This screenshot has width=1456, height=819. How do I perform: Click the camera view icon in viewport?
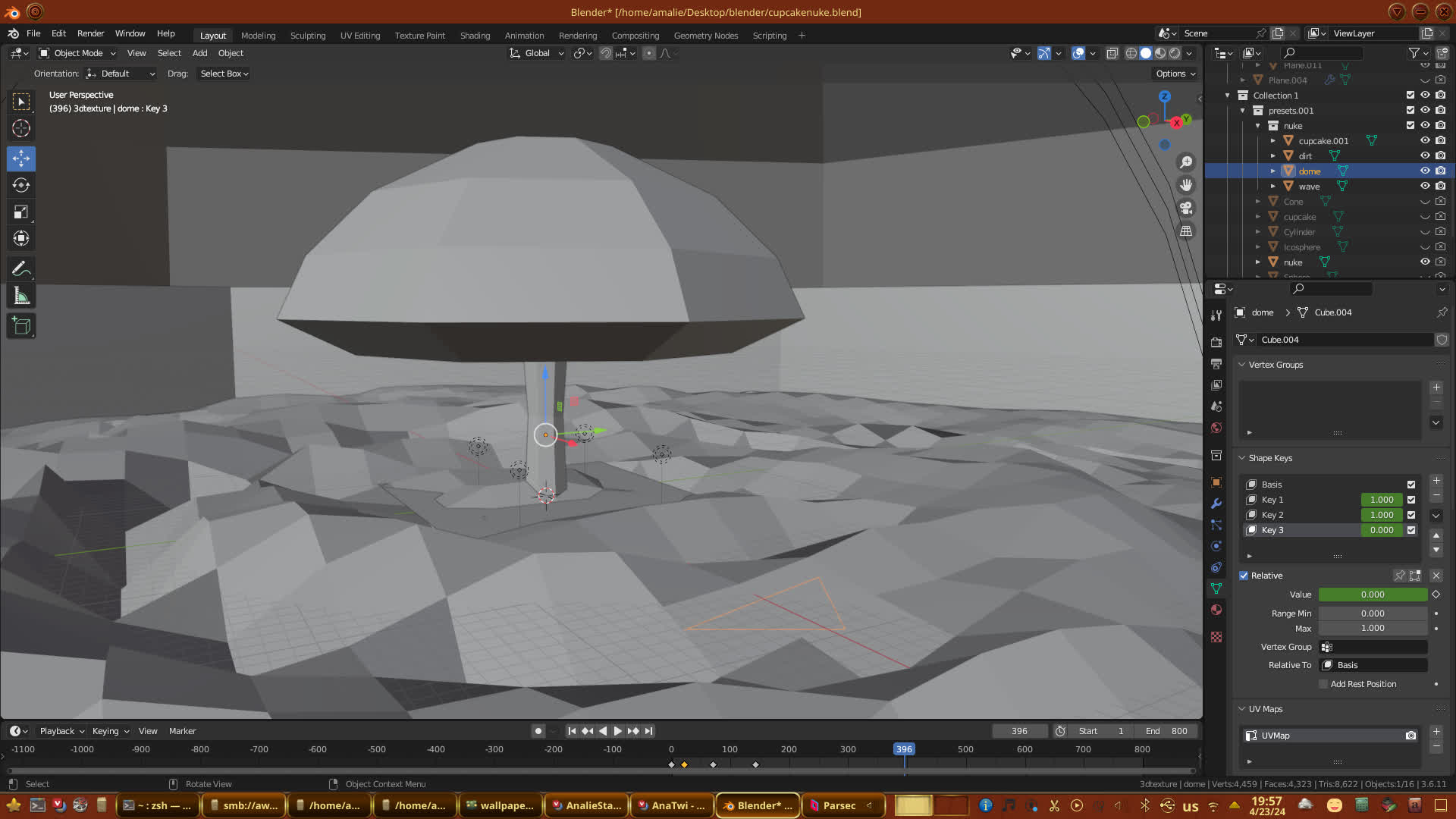1186,208
